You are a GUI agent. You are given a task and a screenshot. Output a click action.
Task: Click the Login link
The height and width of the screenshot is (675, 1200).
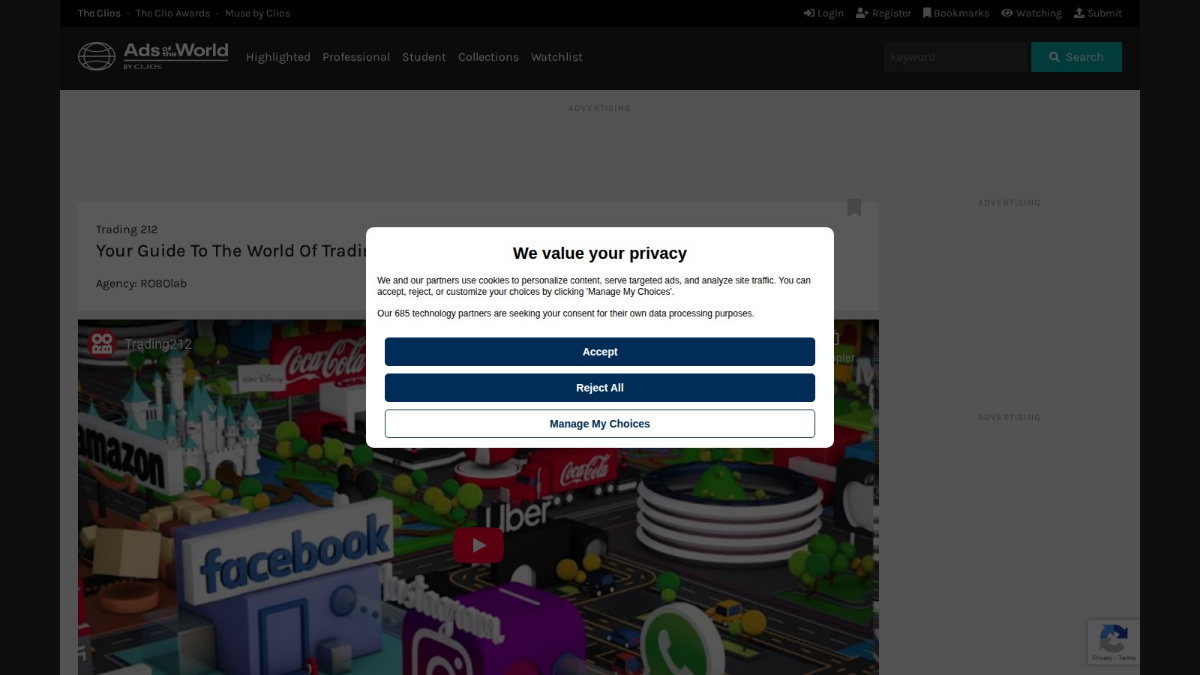[x=824, y=13]
